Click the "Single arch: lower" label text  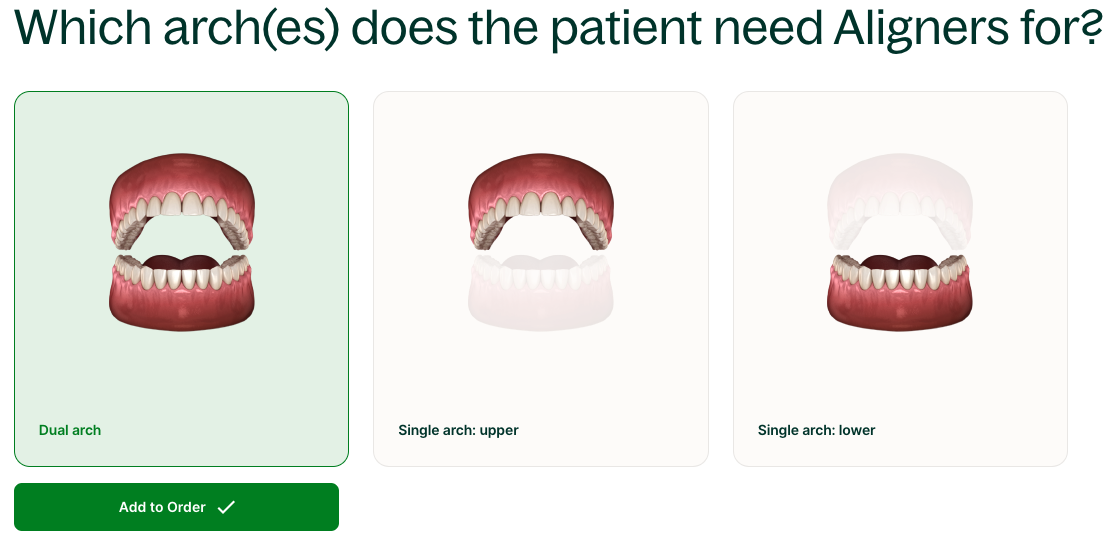816,430
